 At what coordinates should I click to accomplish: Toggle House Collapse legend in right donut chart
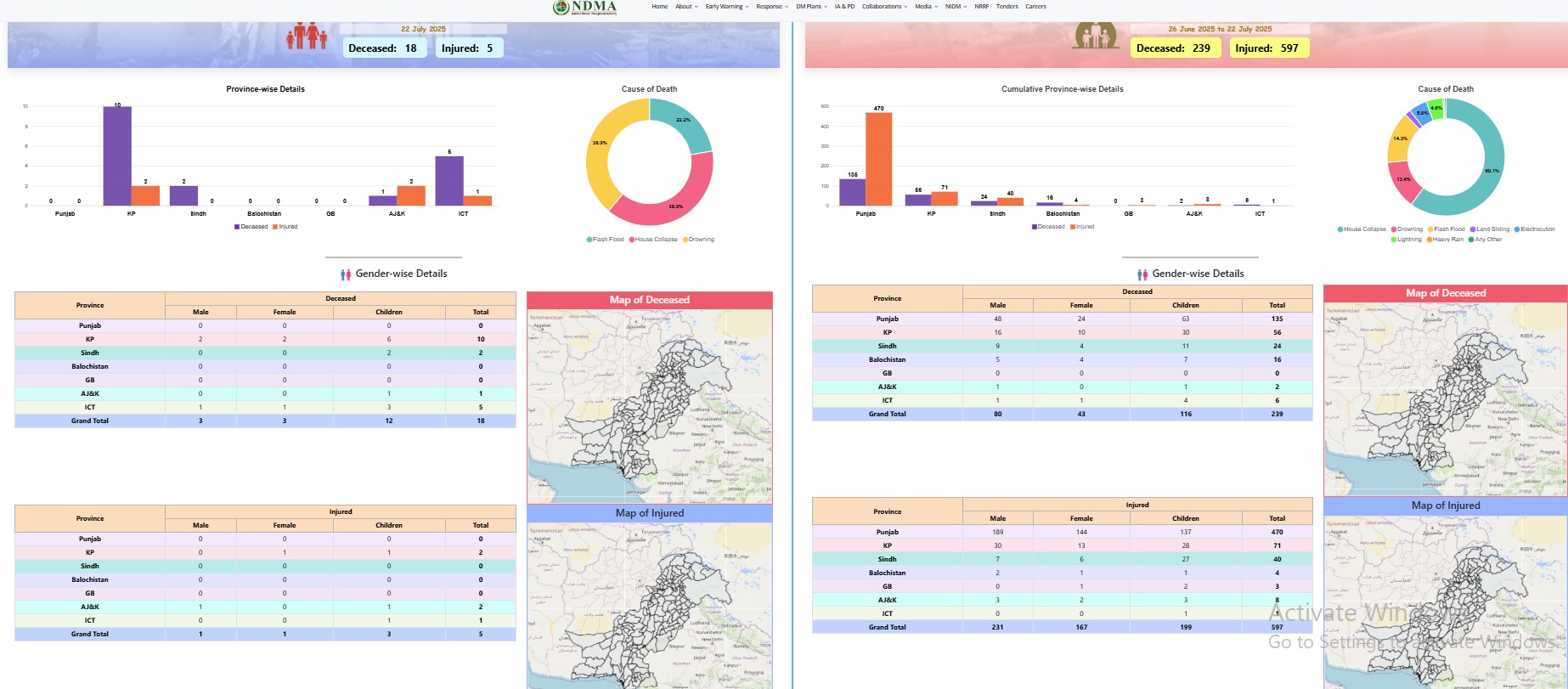pyautogui.click(x=1362, y=229)
